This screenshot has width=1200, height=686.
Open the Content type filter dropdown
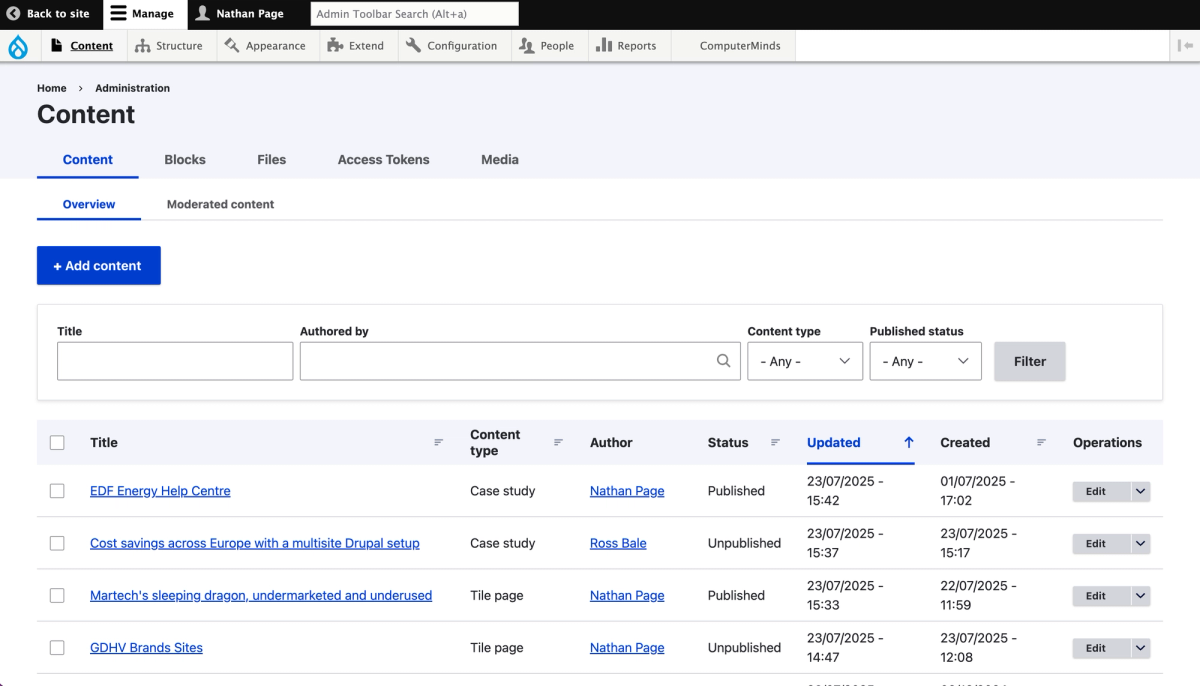(x=805, y=361)
